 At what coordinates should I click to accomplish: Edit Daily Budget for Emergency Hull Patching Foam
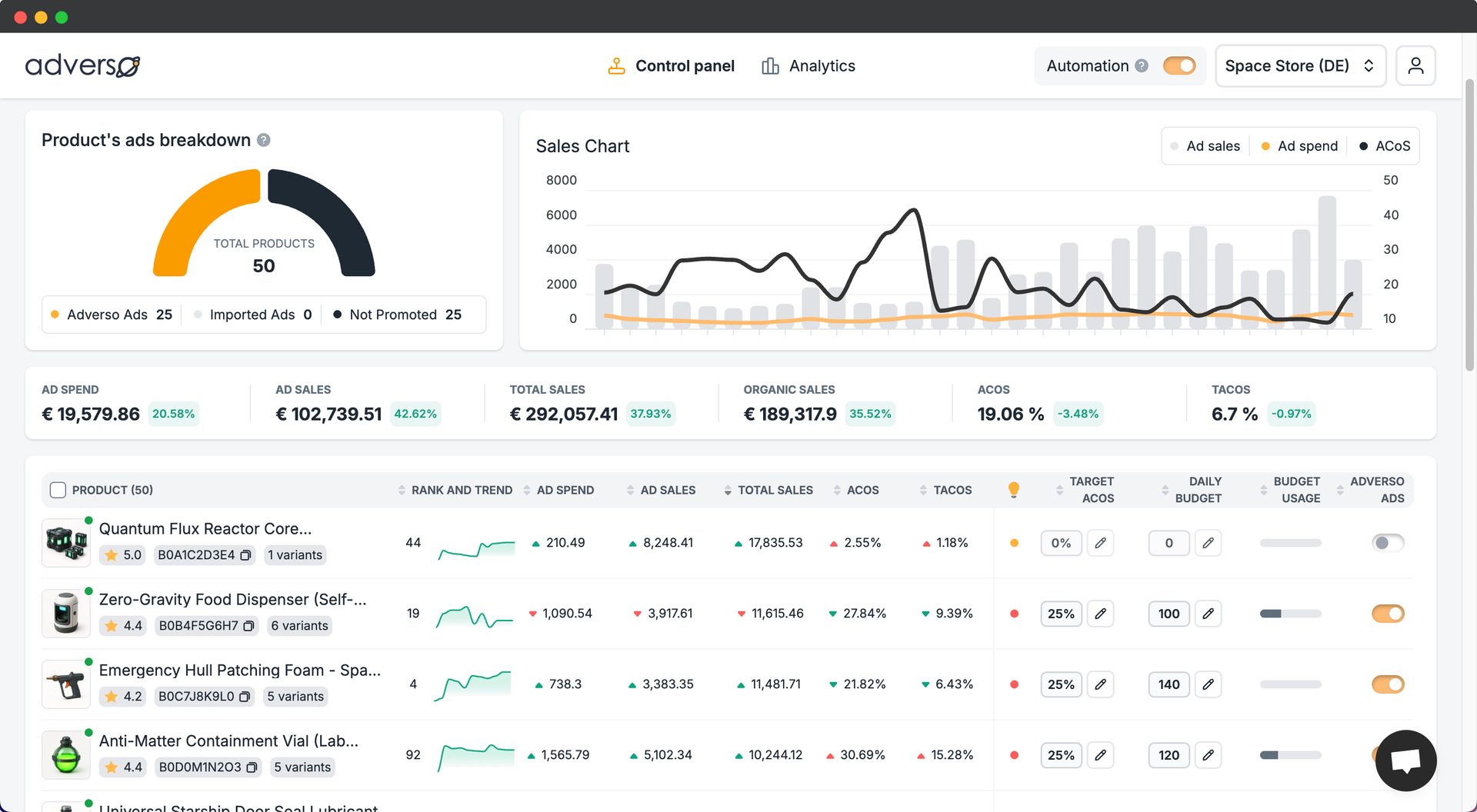[x=1208, y=684]
